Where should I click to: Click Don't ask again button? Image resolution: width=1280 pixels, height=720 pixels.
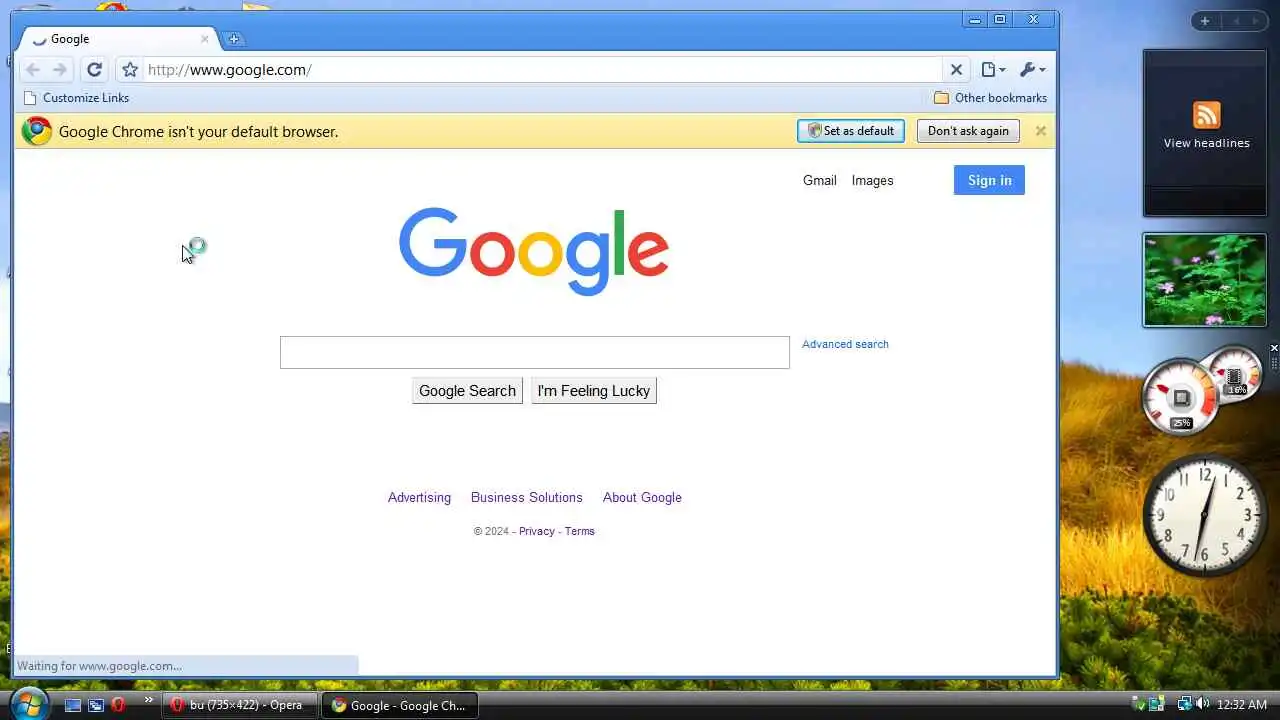(x=968, y=131)
